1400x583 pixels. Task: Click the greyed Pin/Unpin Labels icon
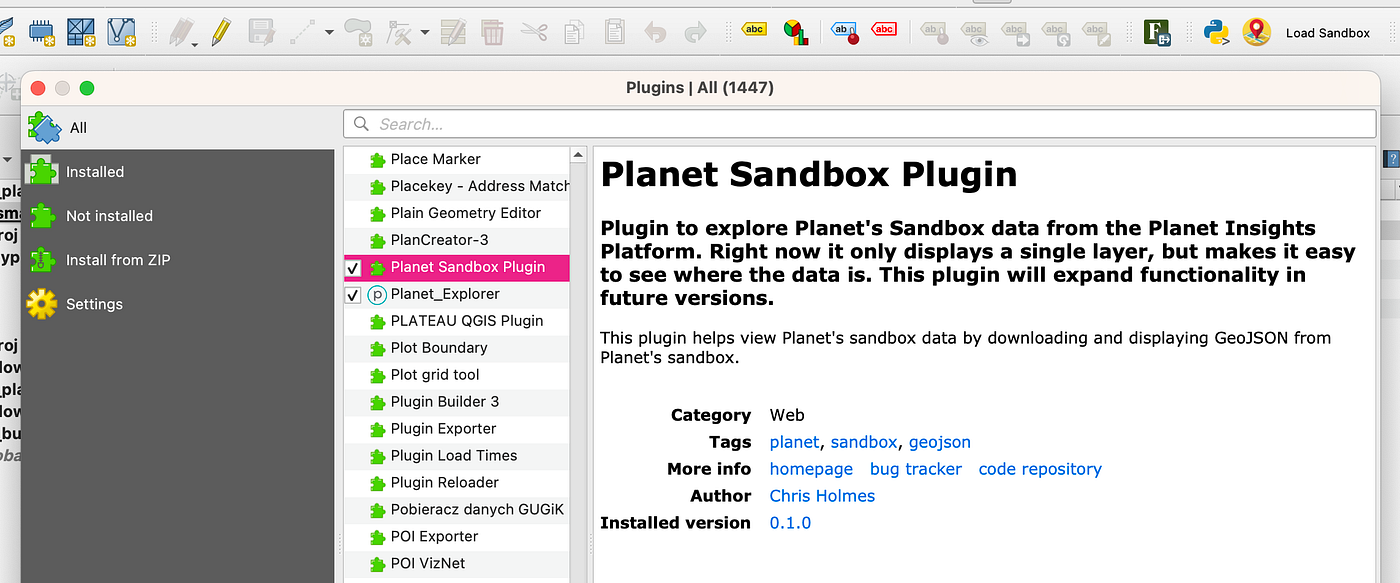click(x=934, y=33)
